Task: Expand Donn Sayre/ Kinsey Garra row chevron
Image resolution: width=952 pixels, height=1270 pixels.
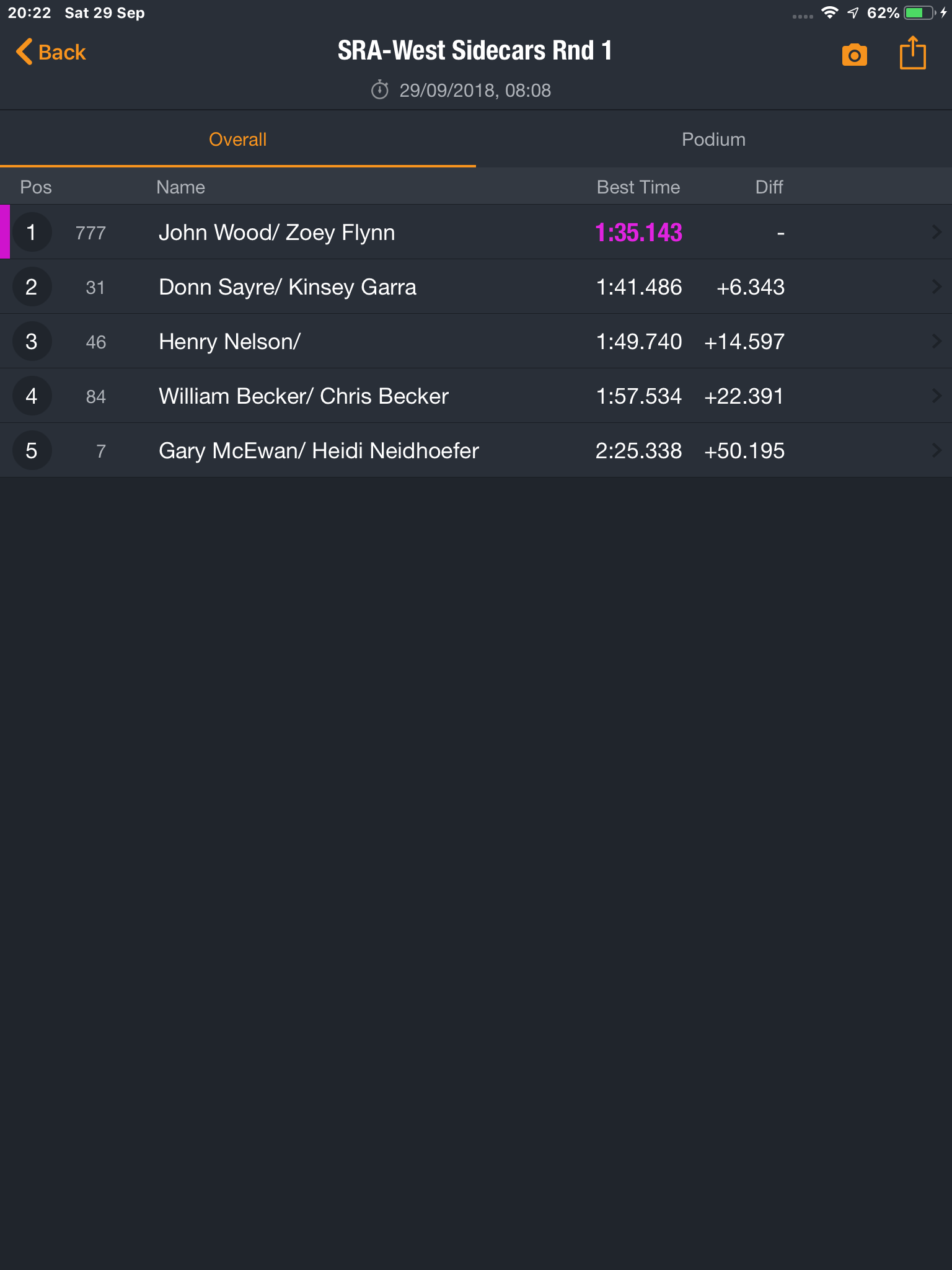Action: [x=937, y=287]
